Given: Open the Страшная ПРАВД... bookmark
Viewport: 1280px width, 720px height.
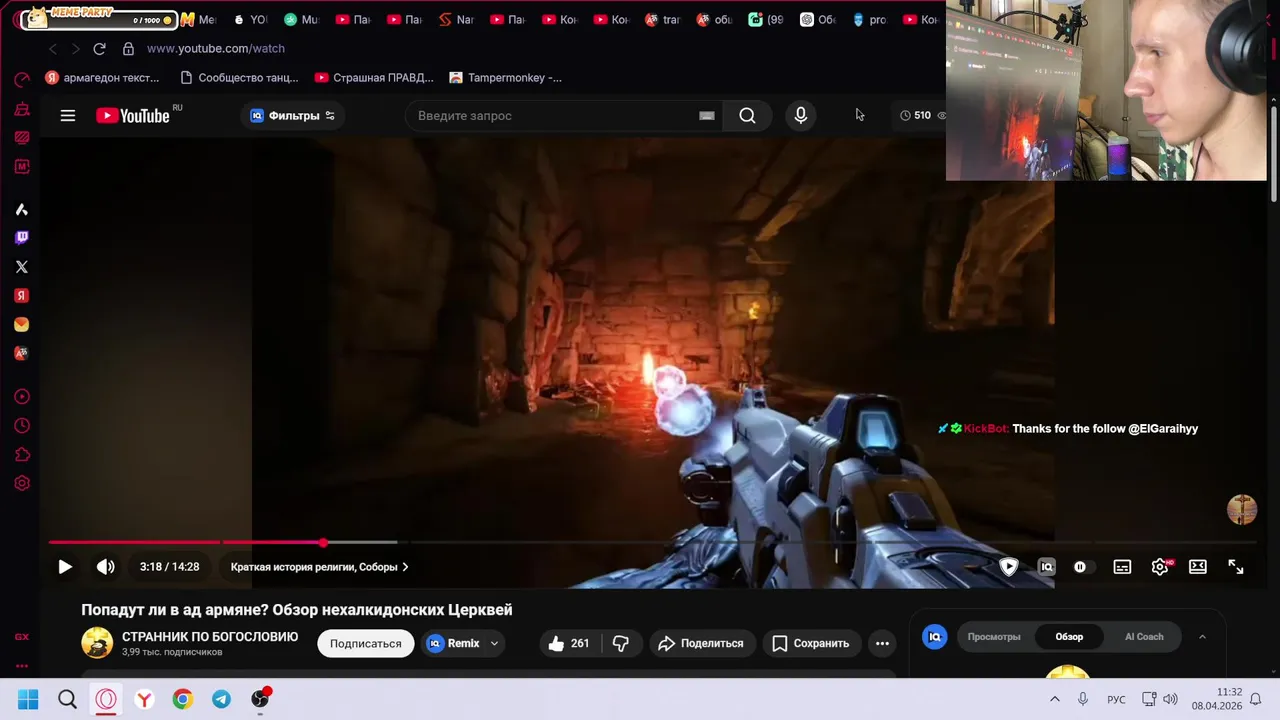Looking at the screenshot, I should coord(374,78).
